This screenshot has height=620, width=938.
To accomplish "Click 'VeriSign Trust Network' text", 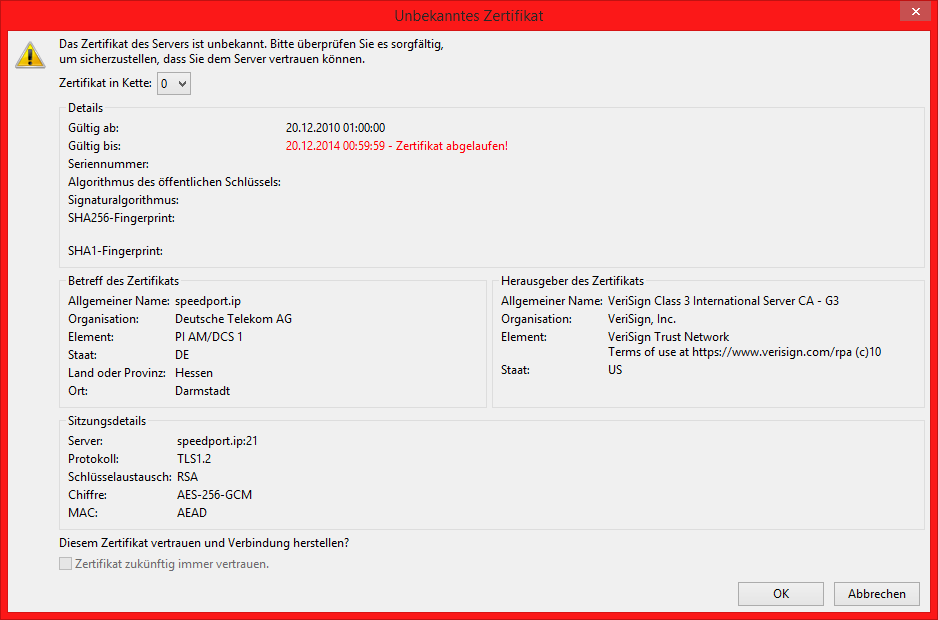I will pyautogui.click(x=668, y=337).
